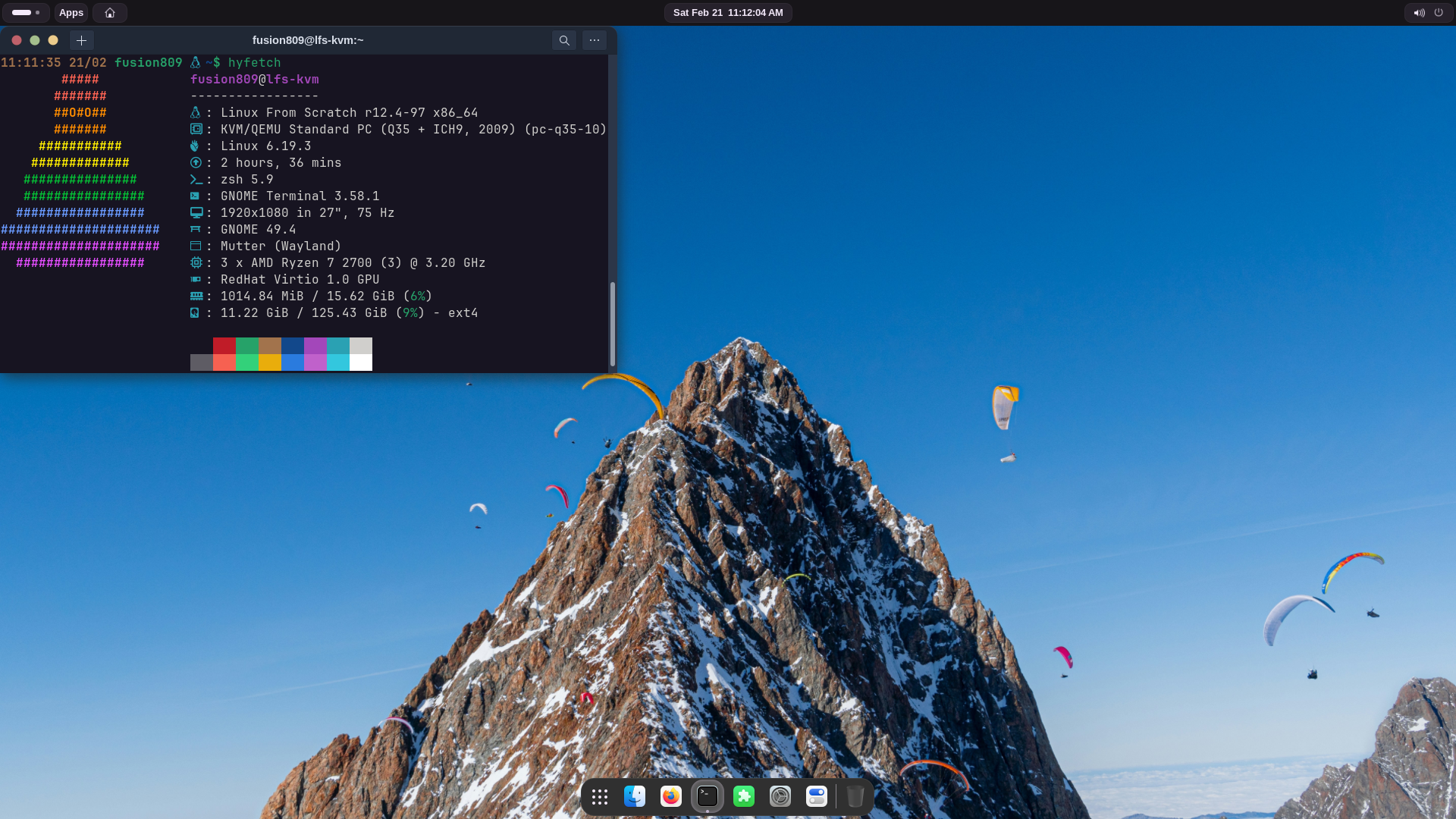Click the terminal title fusion809@lfs-kvm:~
The height and width of the screenshot is (819, 1456).
pyautogui.click(x=308, y=40)
